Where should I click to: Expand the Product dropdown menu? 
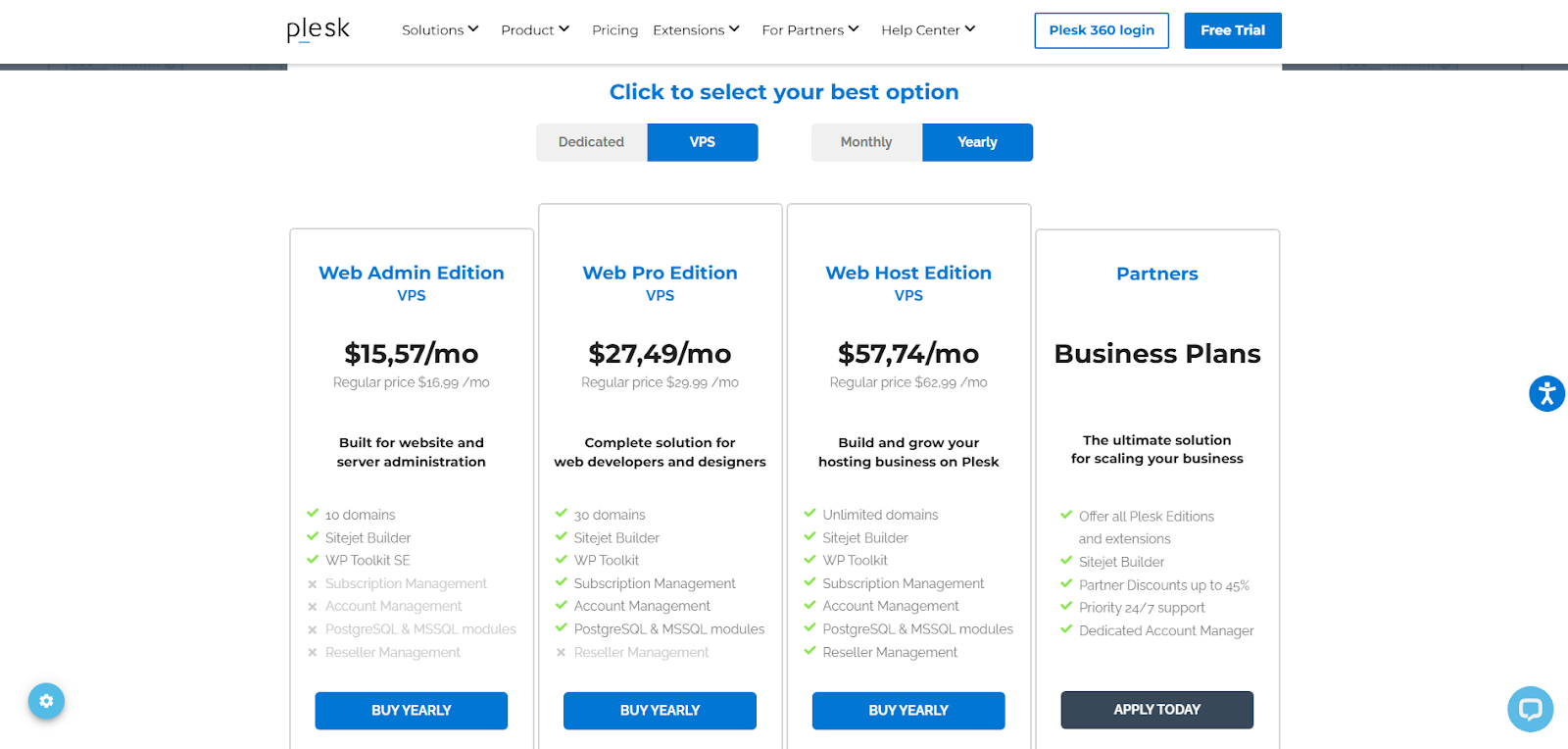pyautogui.click(x=534, y=30)
